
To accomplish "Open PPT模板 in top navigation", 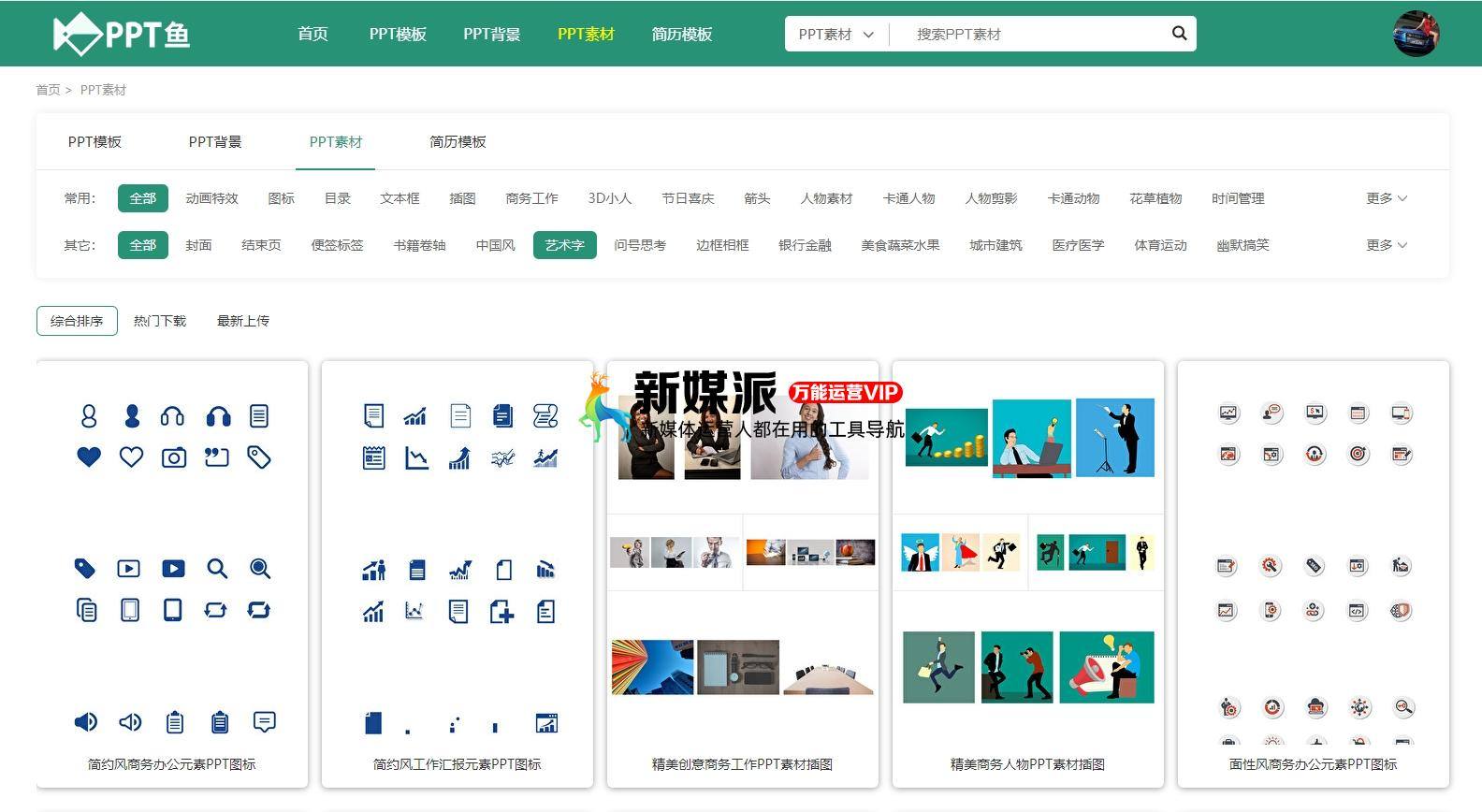I will 398,34.
